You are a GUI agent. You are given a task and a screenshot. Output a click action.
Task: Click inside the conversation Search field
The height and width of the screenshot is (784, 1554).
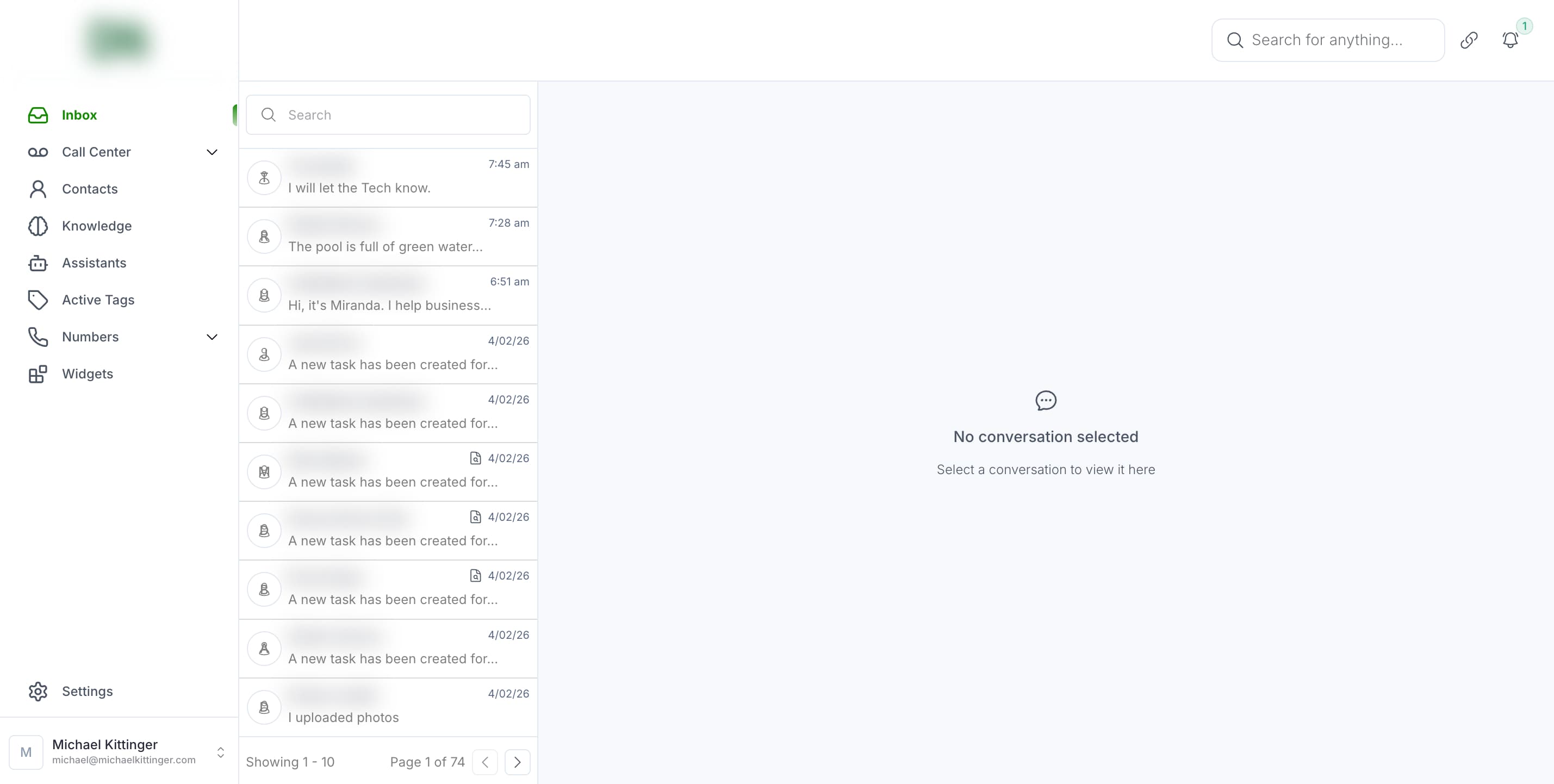point(388,115)
